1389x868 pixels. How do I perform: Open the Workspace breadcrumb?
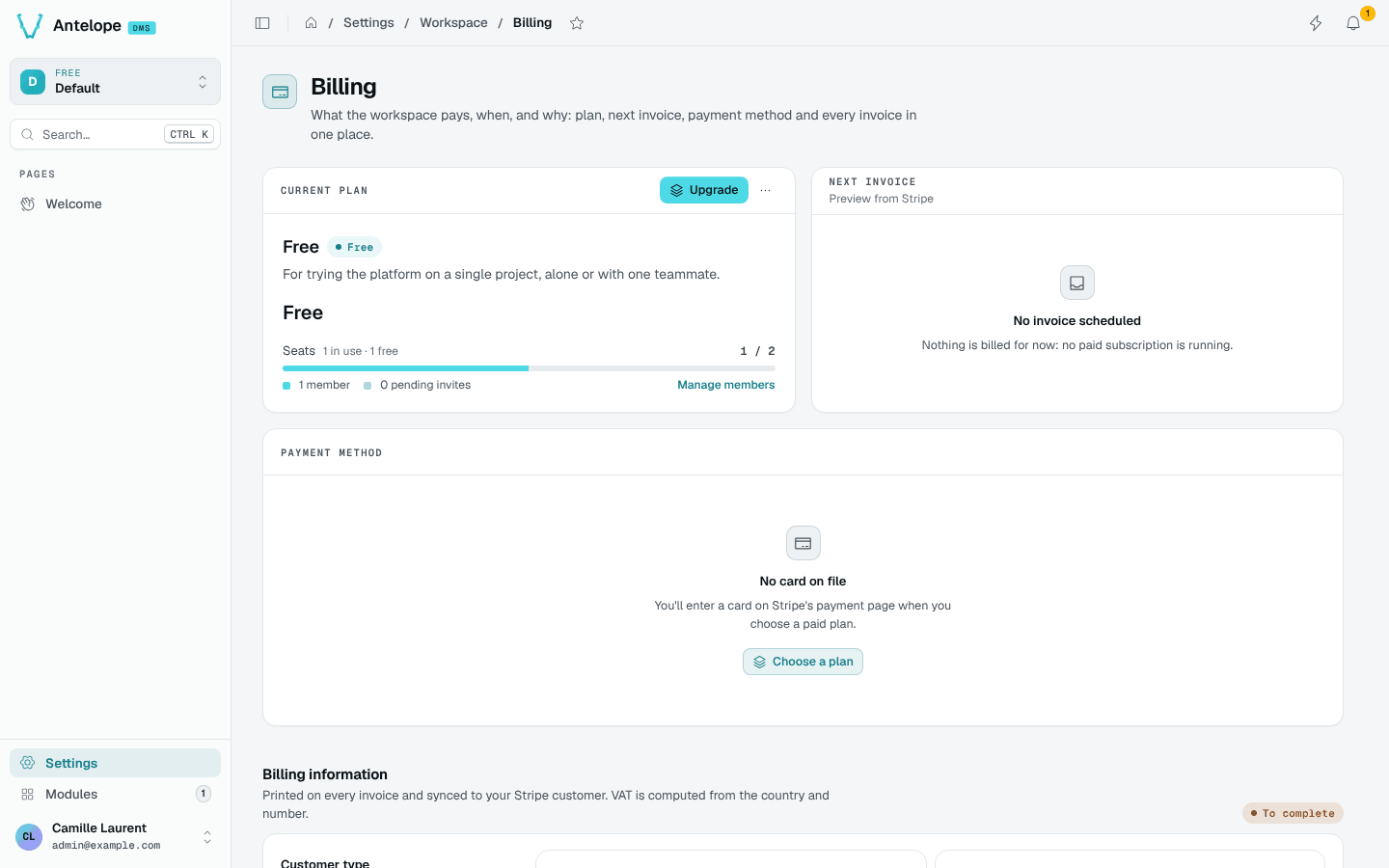click(453, 23)
